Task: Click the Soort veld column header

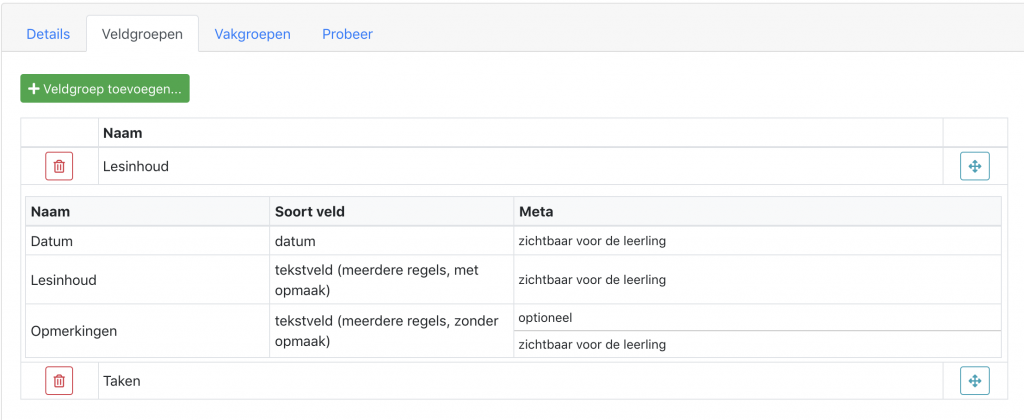Action: tap(310, 212)
